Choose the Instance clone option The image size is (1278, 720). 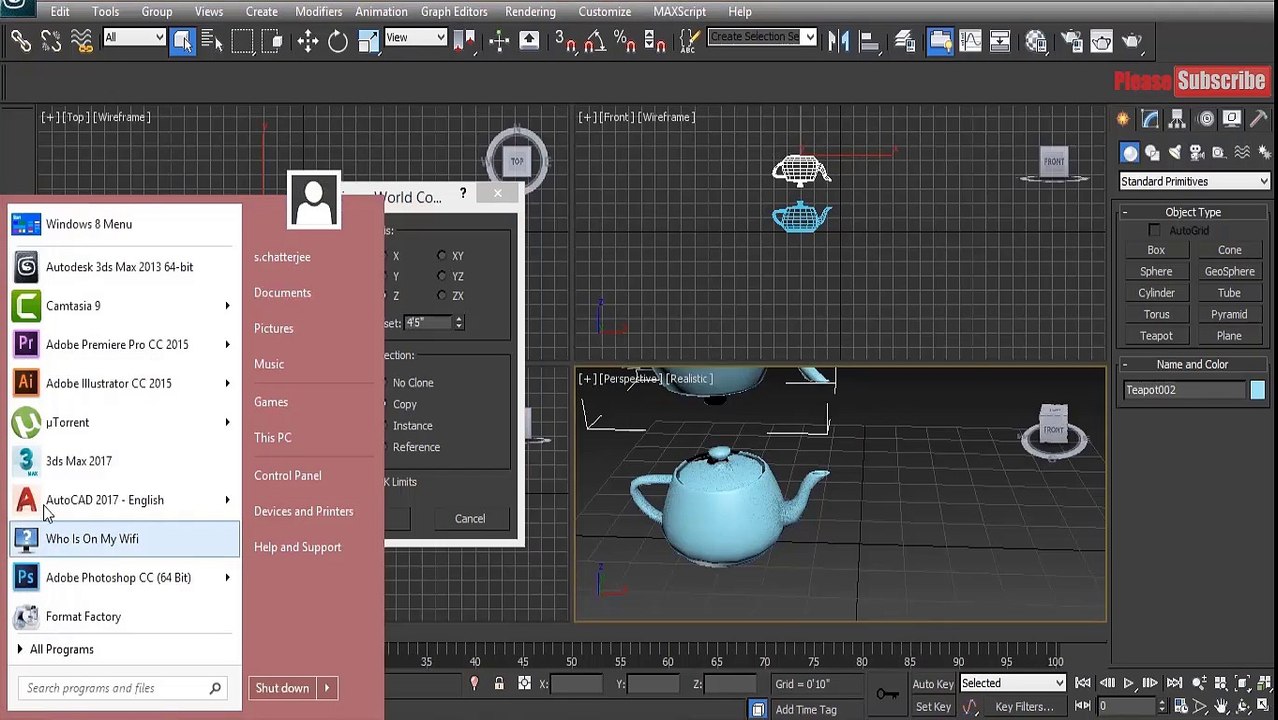411,426
